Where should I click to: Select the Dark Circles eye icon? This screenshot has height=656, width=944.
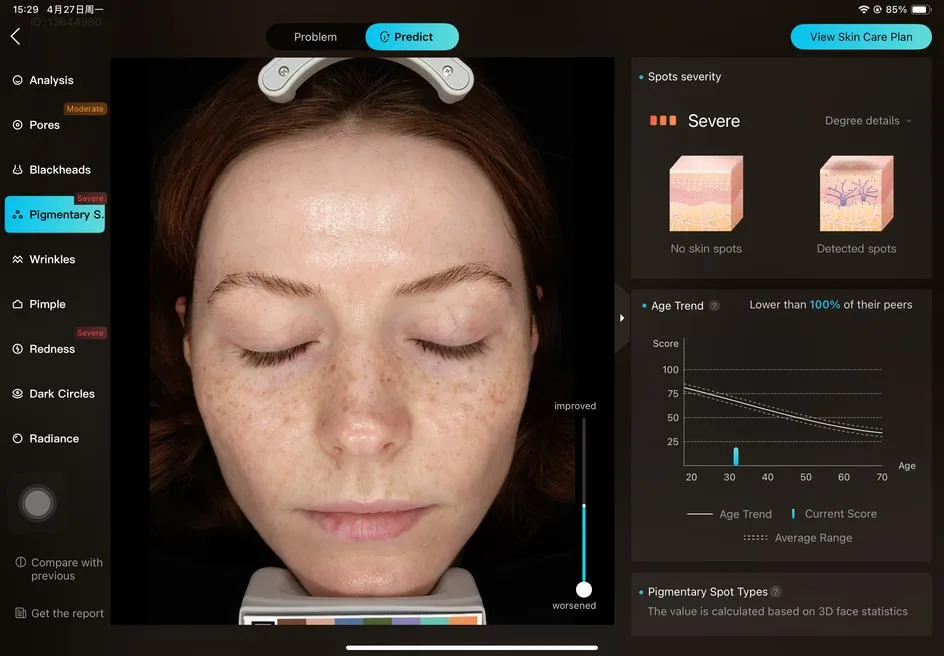(x=17, y=394)
